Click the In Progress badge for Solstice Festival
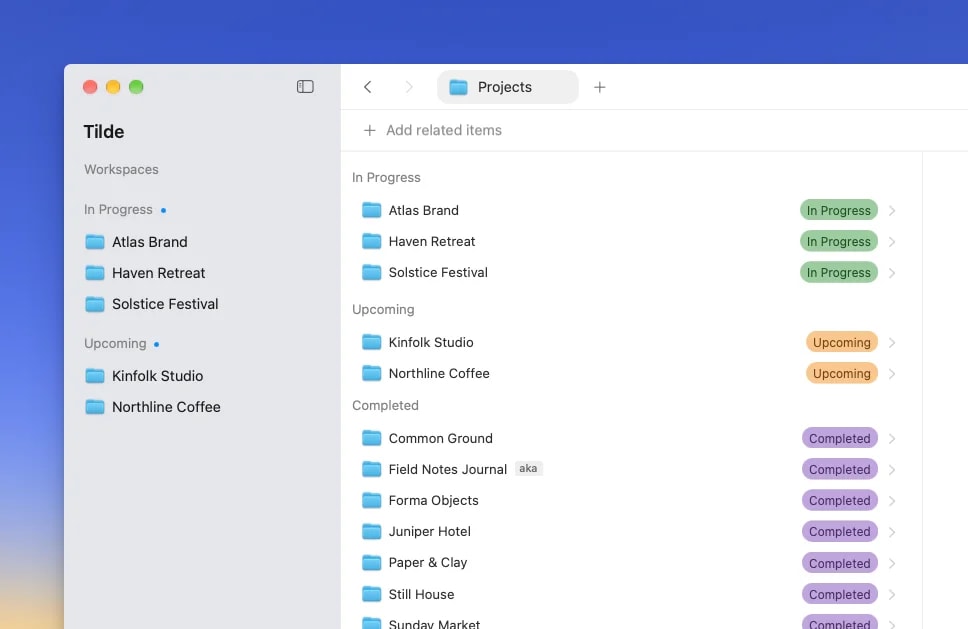Screen dimensions: 968x629 pos(838,272)
